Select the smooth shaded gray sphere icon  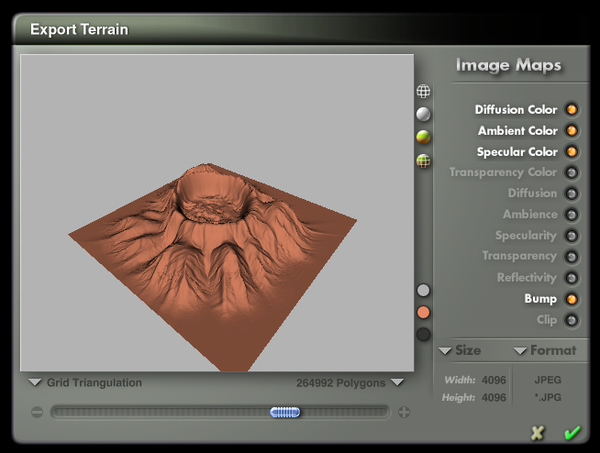tap(423, 114)
